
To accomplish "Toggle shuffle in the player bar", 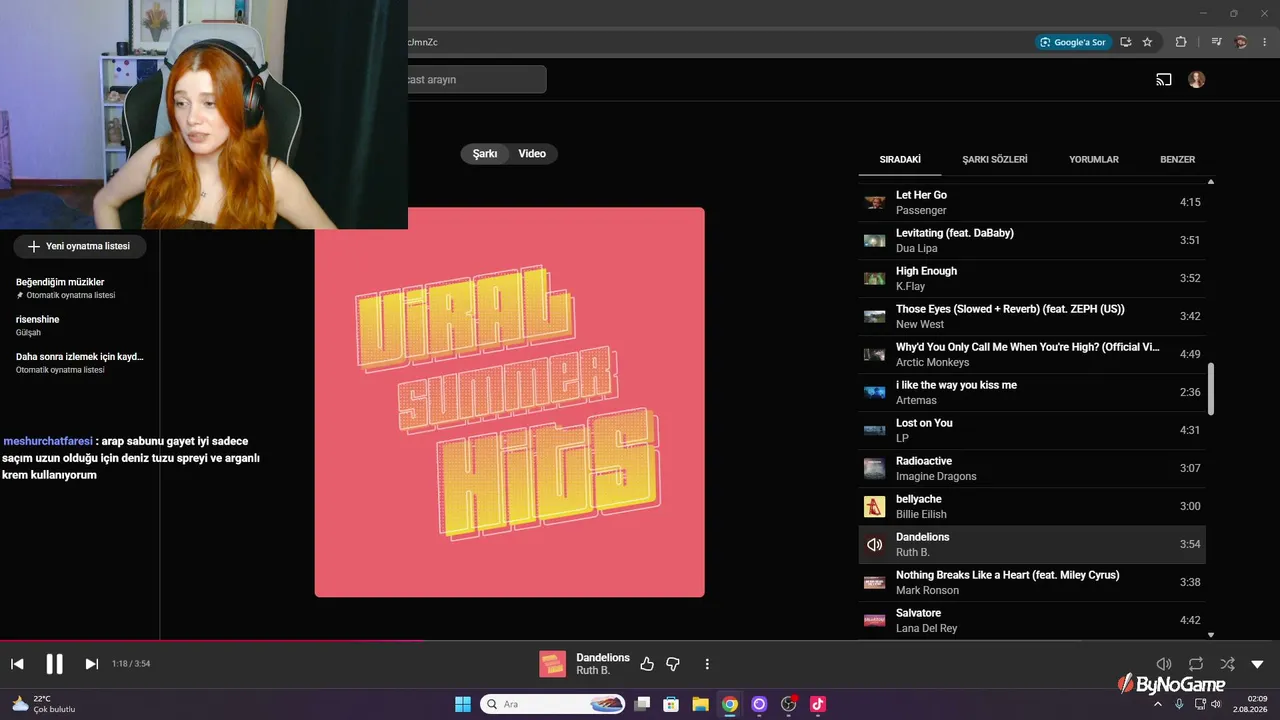I will (x=1227, y=664).
